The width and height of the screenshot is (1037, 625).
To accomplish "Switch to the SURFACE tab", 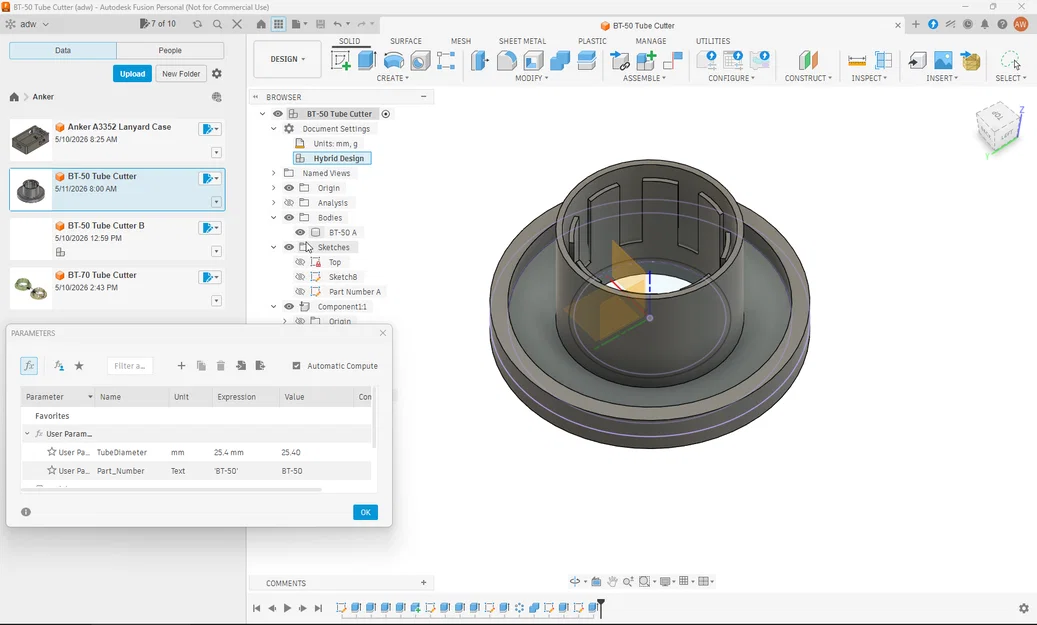I will click(405, 41).
